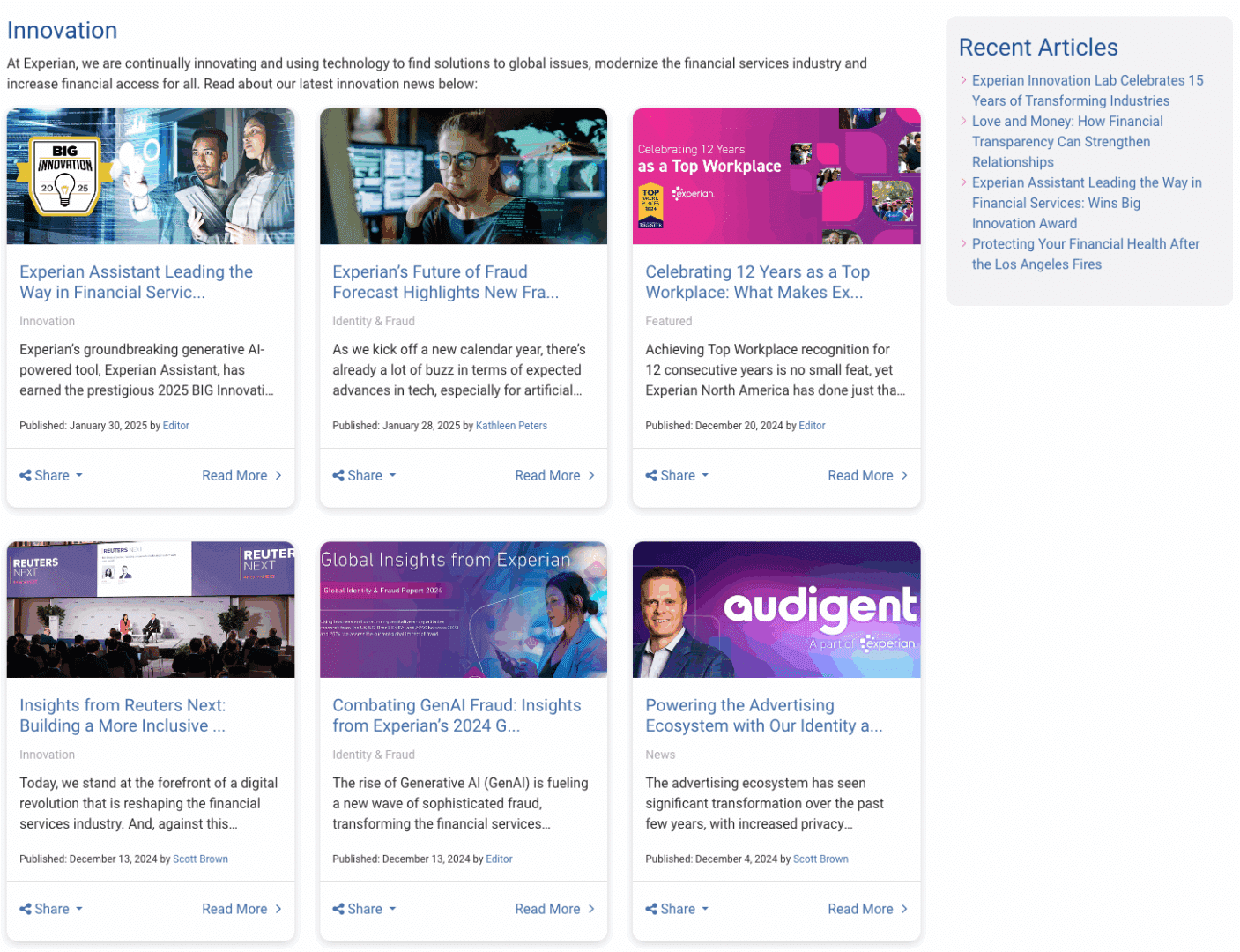
Task: Open Share dropdown on Audigent advertising card
Action: [x=677, y=909]
